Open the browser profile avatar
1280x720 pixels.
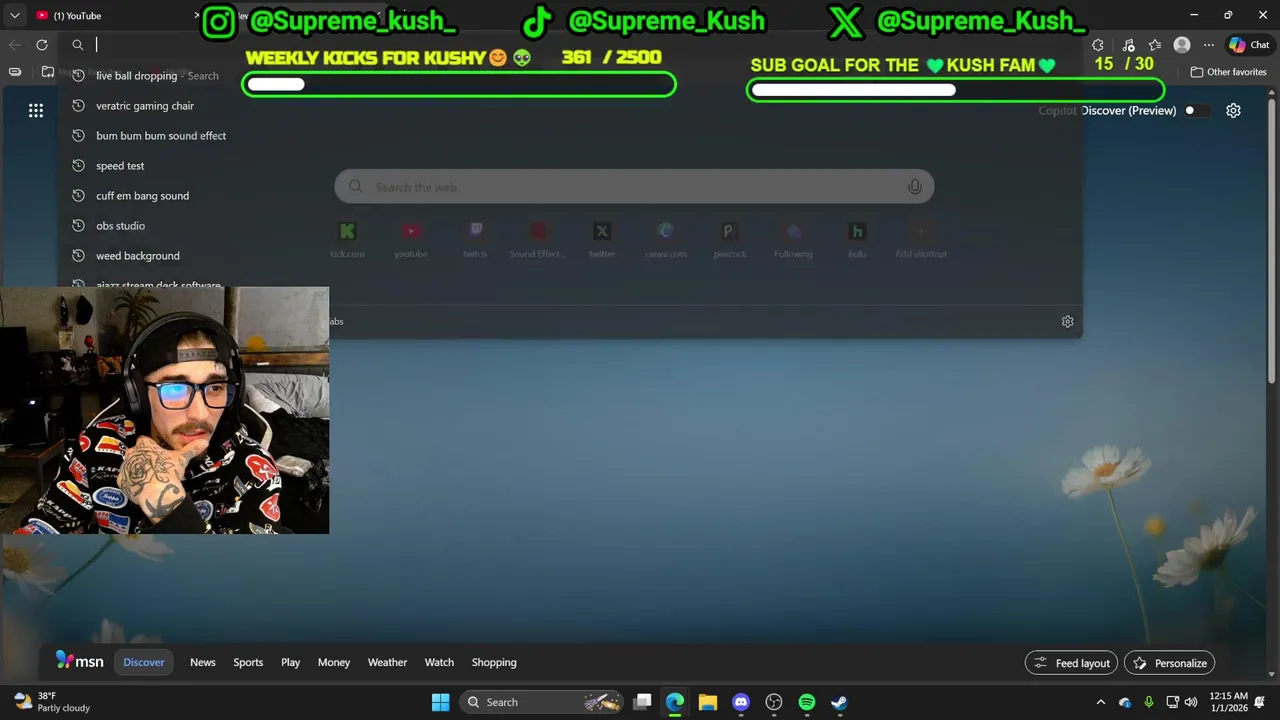(1182, 45)
